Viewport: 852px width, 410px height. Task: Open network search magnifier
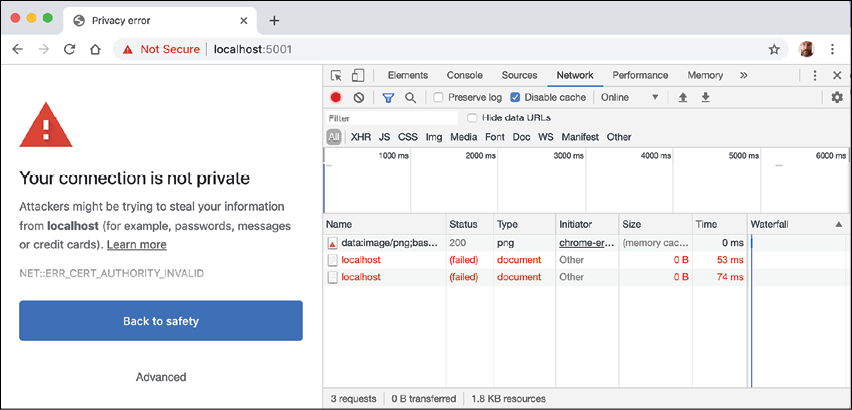(x=411, y=98)
